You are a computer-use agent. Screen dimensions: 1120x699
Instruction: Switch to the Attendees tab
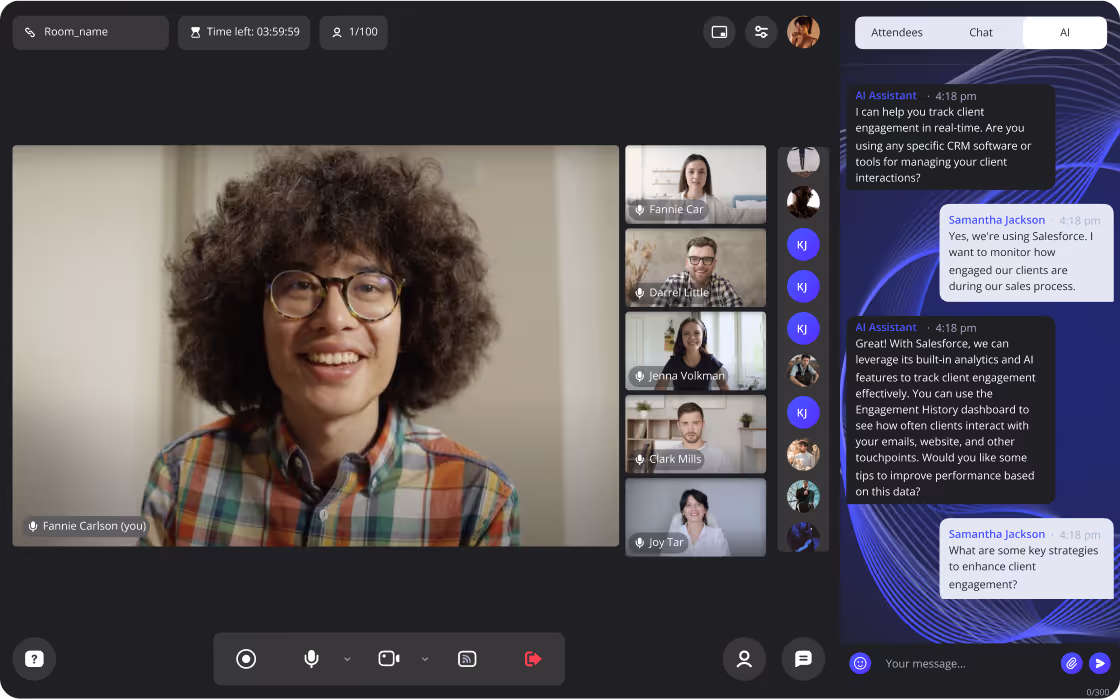coord(896,33)
